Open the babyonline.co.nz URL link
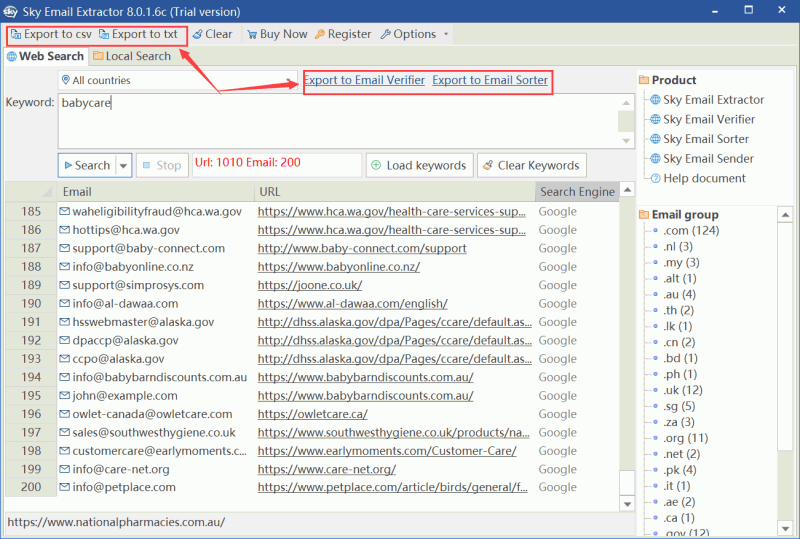This screenshot has height=539, width=800. click(339, 267)
